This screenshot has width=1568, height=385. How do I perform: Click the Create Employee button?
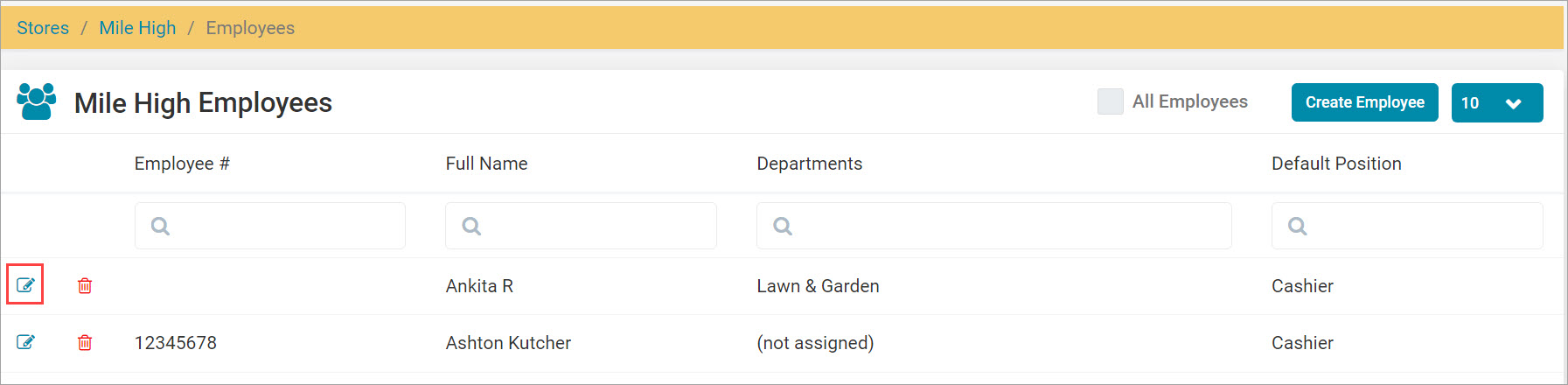pos(1364,102)
